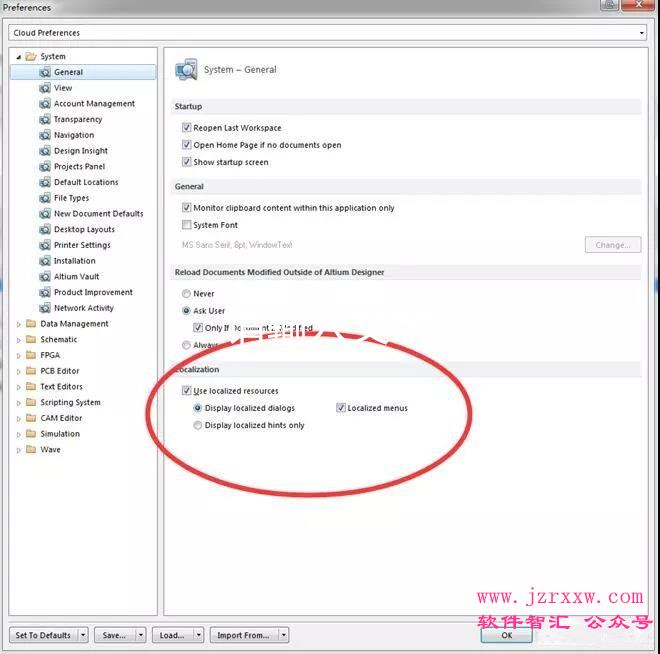Click the Set To Defaults button
The image size is (660, 654).
(x=43, y=635)
